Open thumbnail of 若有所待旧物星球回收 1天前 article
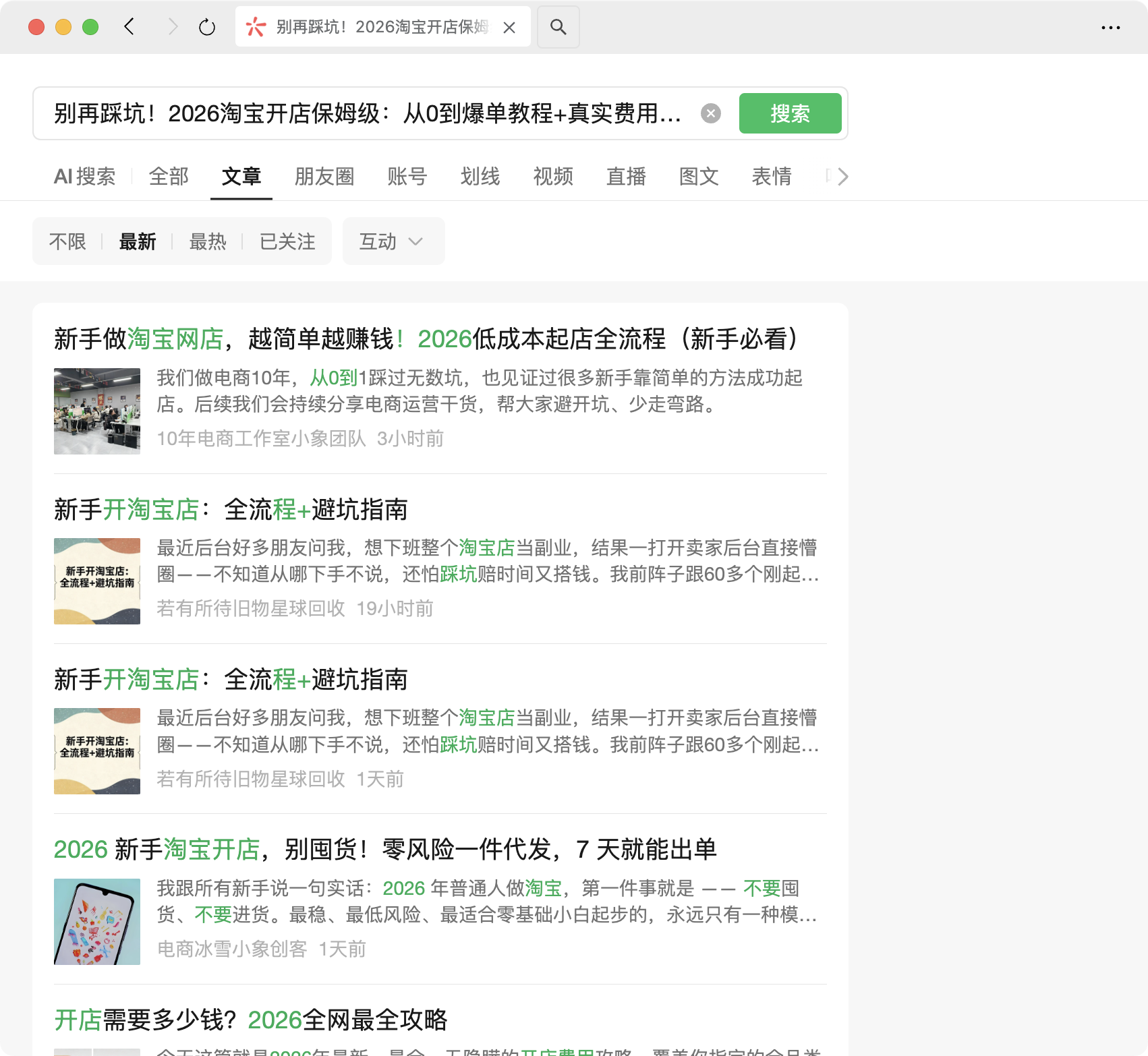 pos(97,751)
